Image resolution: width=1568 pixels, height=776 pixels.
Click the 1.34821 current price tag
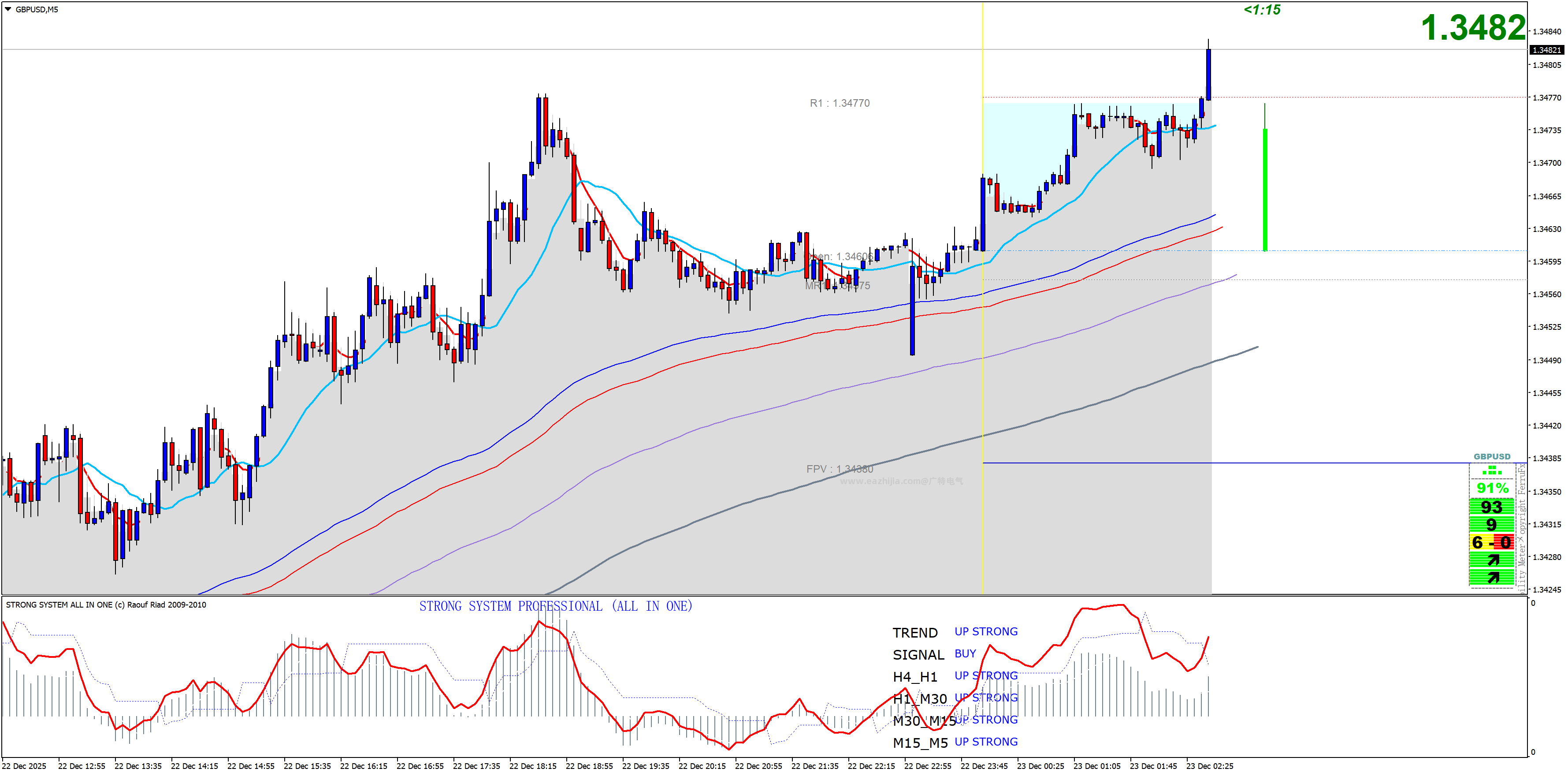1547,50
